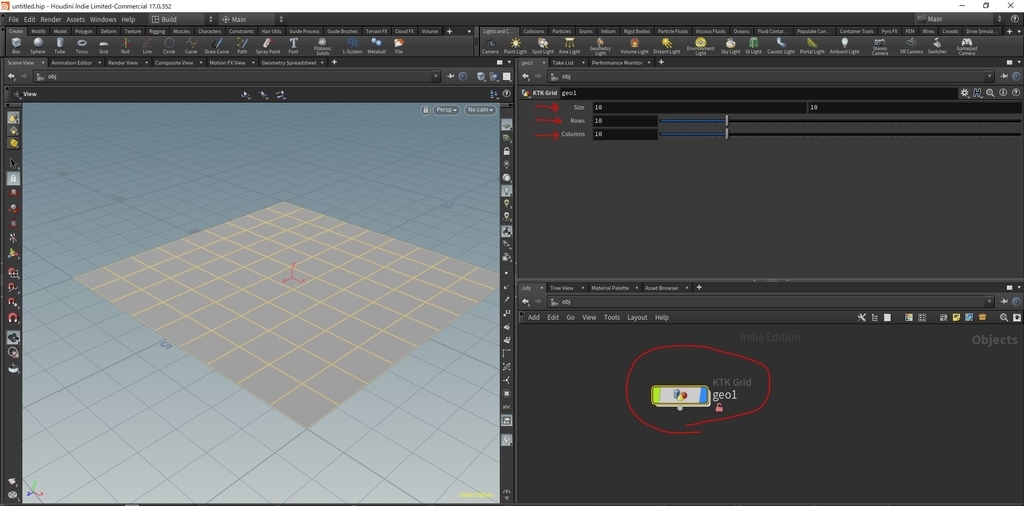Select the Grid shelf tool
The height and width of the screenshot is (506, 1024).
pyautogui.click(x=103, y=46)
